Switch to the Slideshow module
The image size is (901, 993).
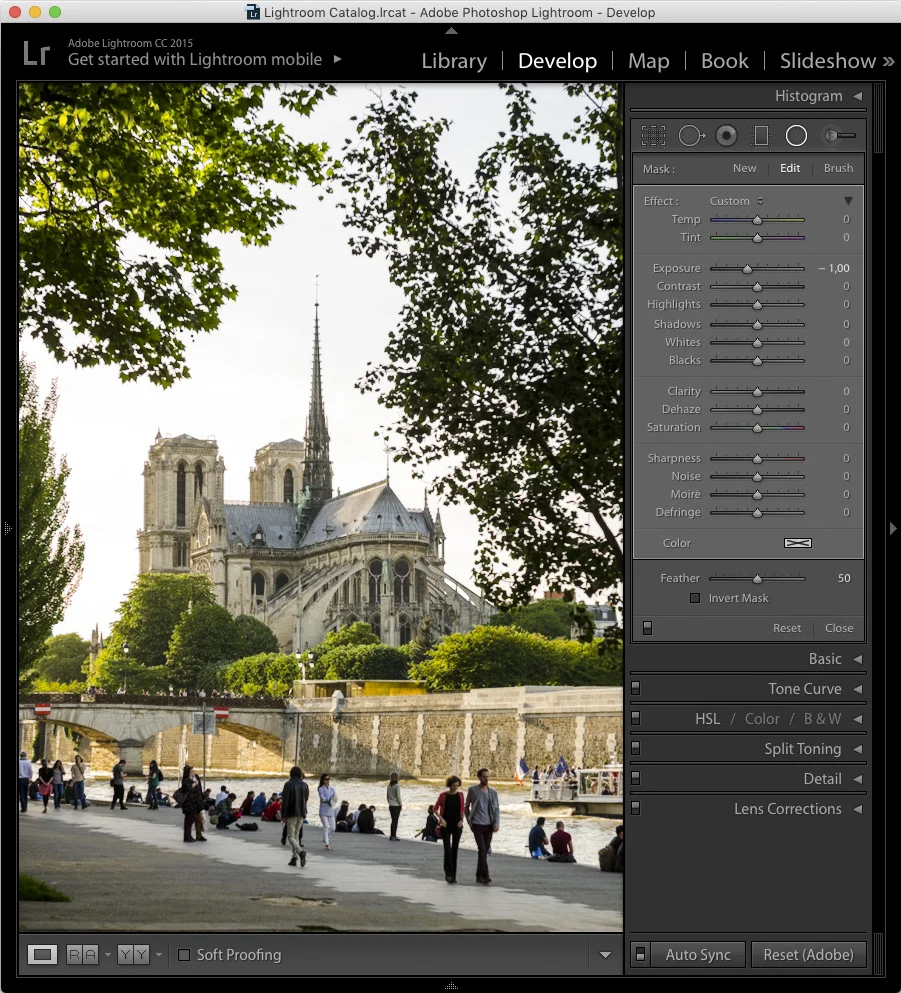tap(828, 61)
